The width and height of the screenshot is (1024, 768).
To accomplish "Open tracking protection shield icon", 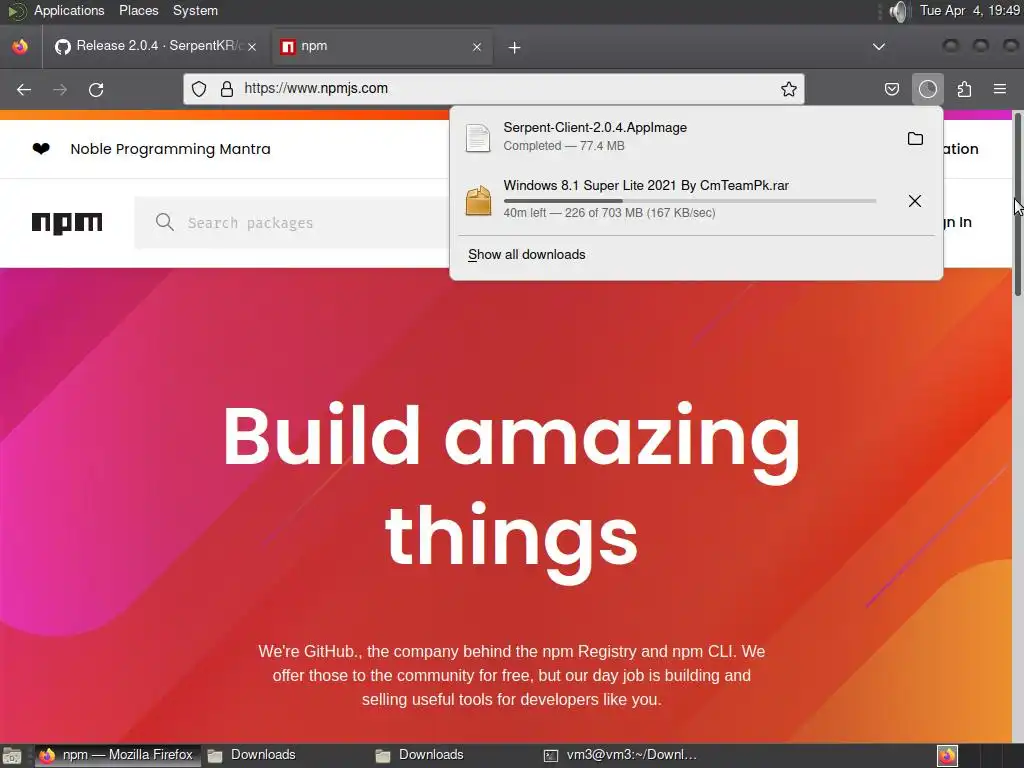I will (x=199, y=89).
